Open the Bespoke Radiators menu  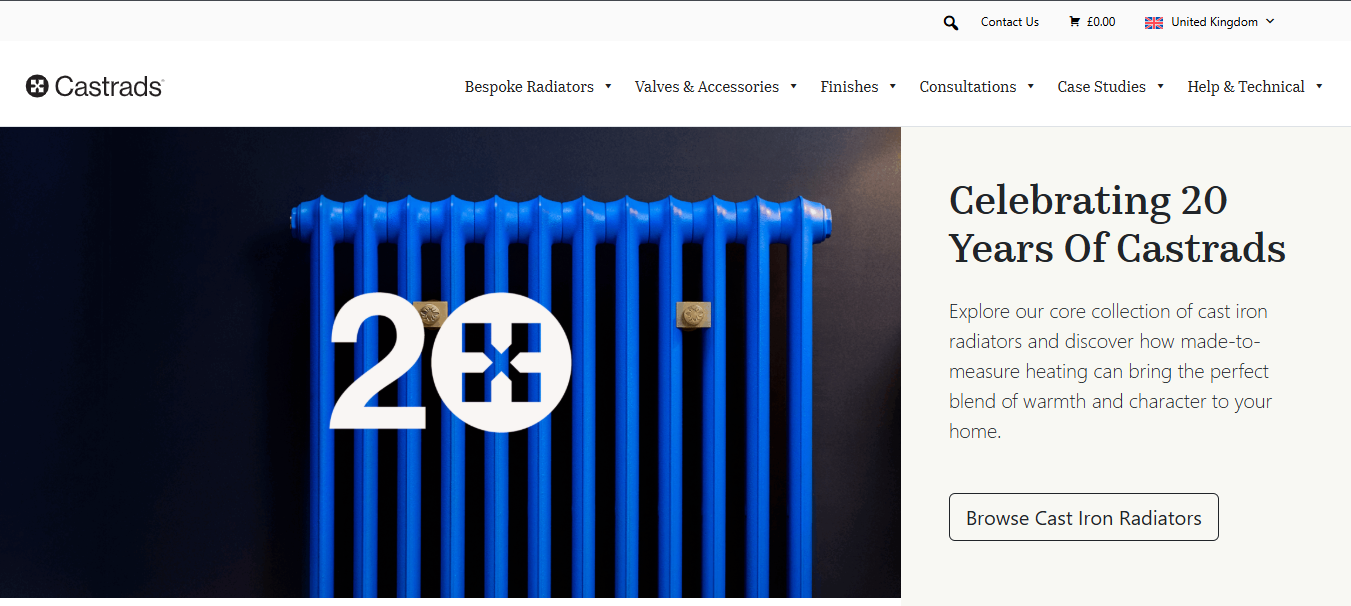pos(529,87)
